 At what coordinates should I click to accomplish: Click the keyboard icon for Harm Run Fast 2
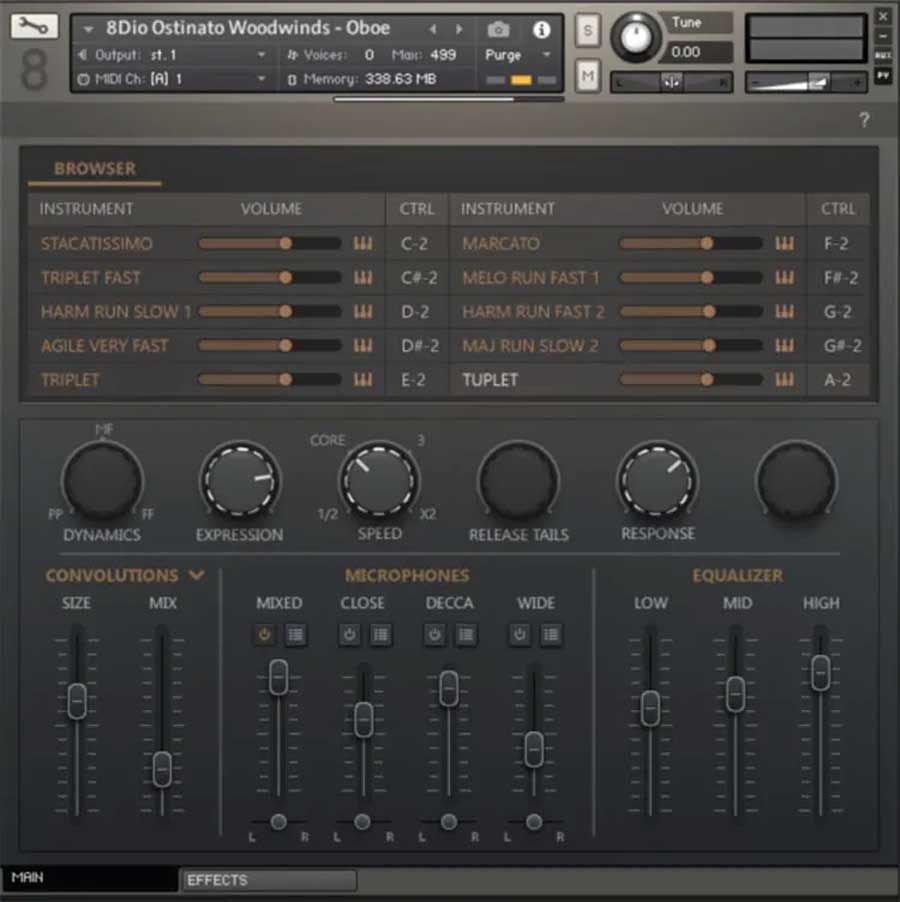click(784, 312)
